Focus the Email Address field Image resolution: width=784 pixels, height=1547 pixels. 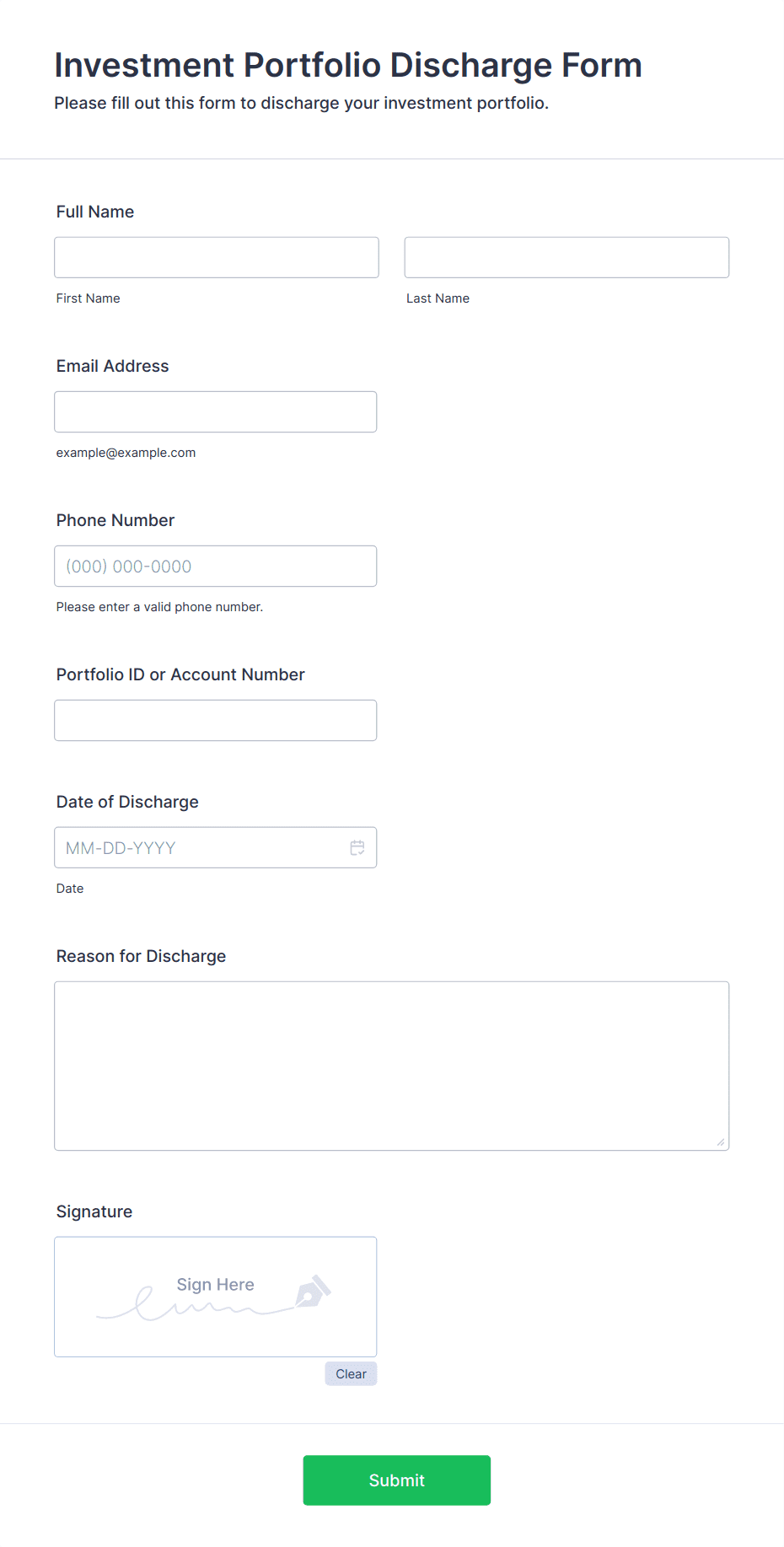pos(216,411)
